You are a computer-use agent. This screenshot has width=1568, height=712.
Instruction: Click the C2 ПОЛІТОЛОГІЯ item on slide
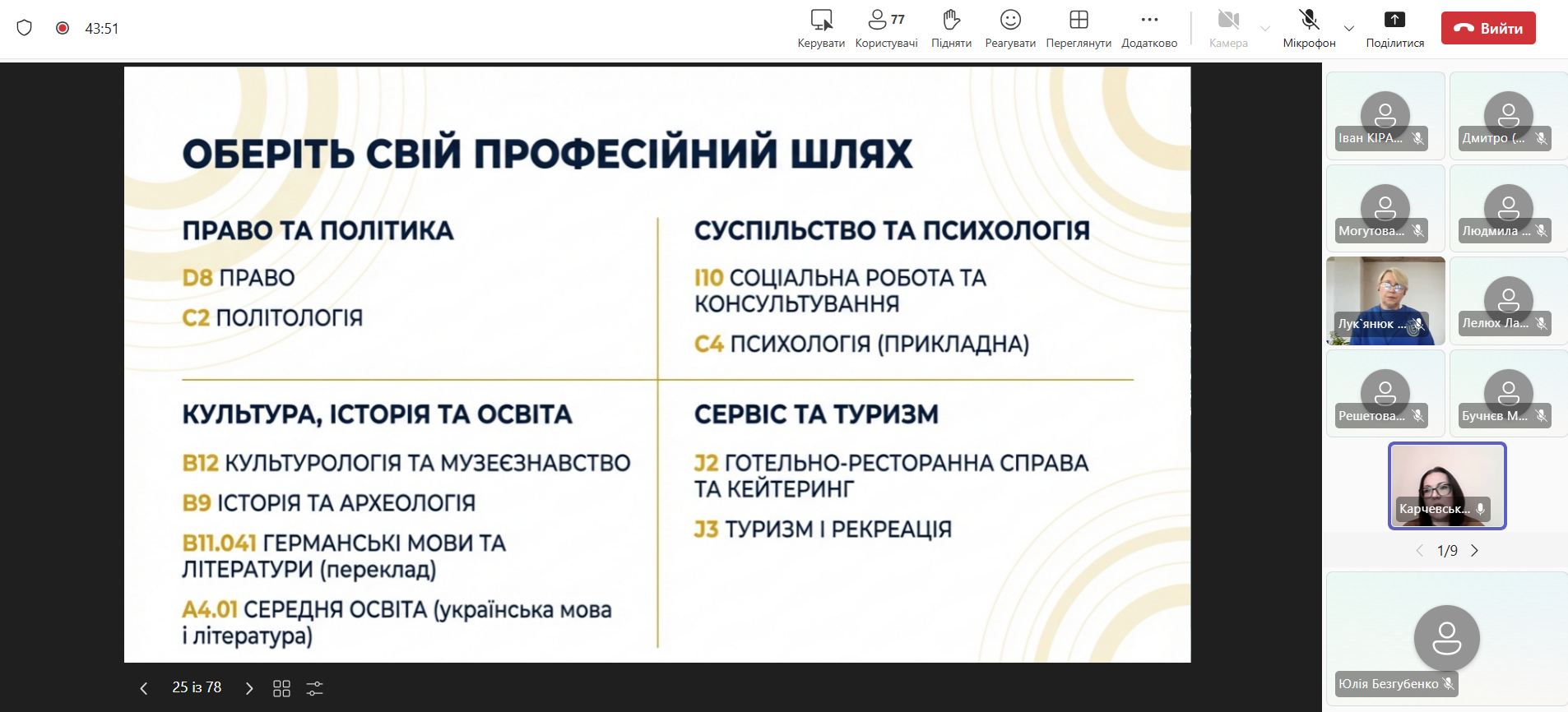coord(272,317)
